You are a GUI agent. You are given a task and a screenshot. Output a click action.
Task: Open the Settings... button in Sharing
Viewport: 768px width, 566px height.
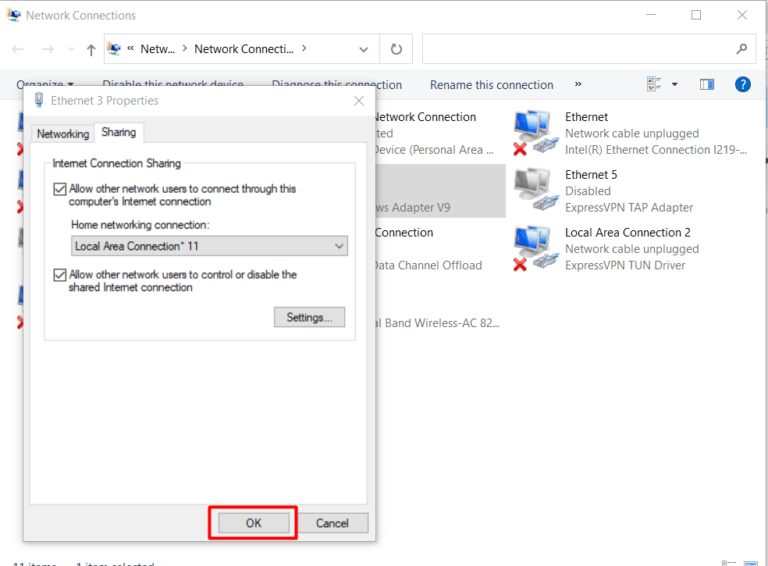point(309,317)
